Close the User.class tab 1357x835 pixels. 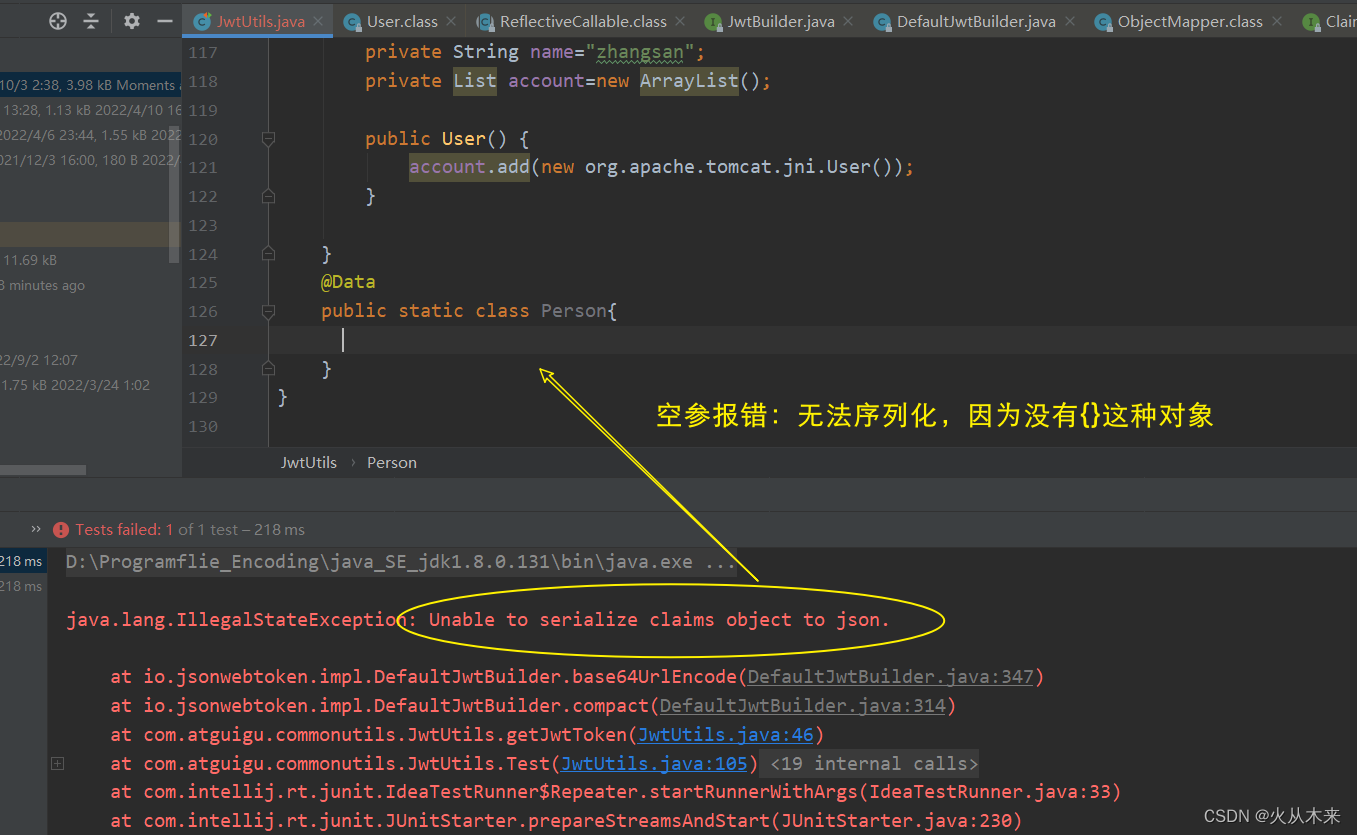click(452, 21)
